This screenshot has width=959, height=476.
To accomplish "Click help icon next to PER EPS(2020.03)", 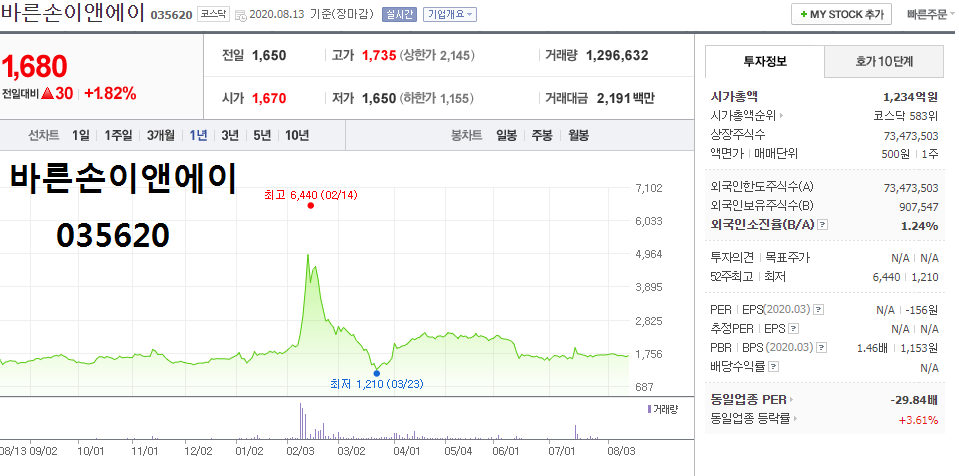I will 819,310.
